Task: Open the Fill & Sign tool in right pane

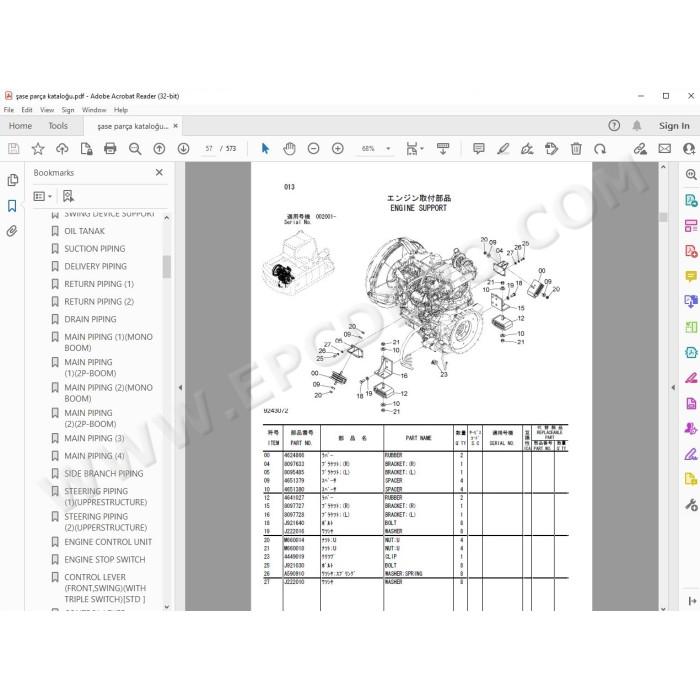Action: [691, 454]
